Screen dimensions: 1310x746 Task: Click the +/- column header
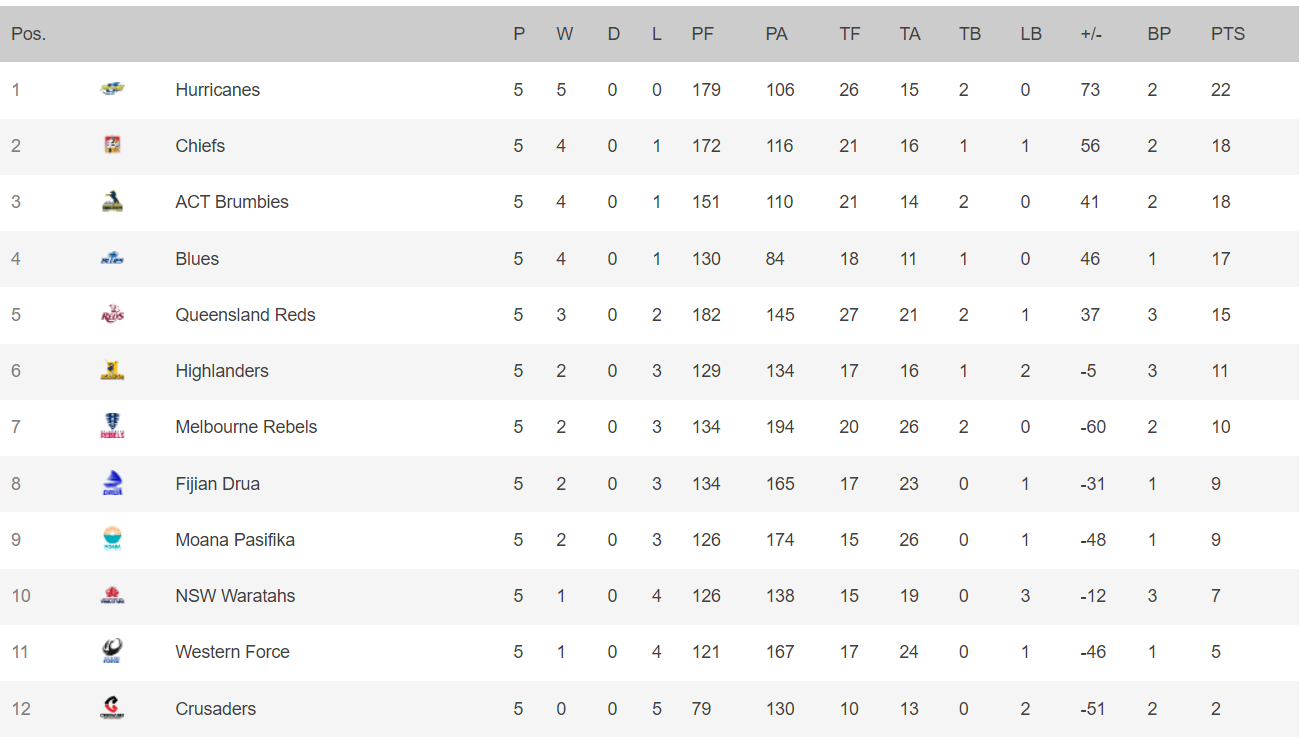click(x=1090, y=34)
